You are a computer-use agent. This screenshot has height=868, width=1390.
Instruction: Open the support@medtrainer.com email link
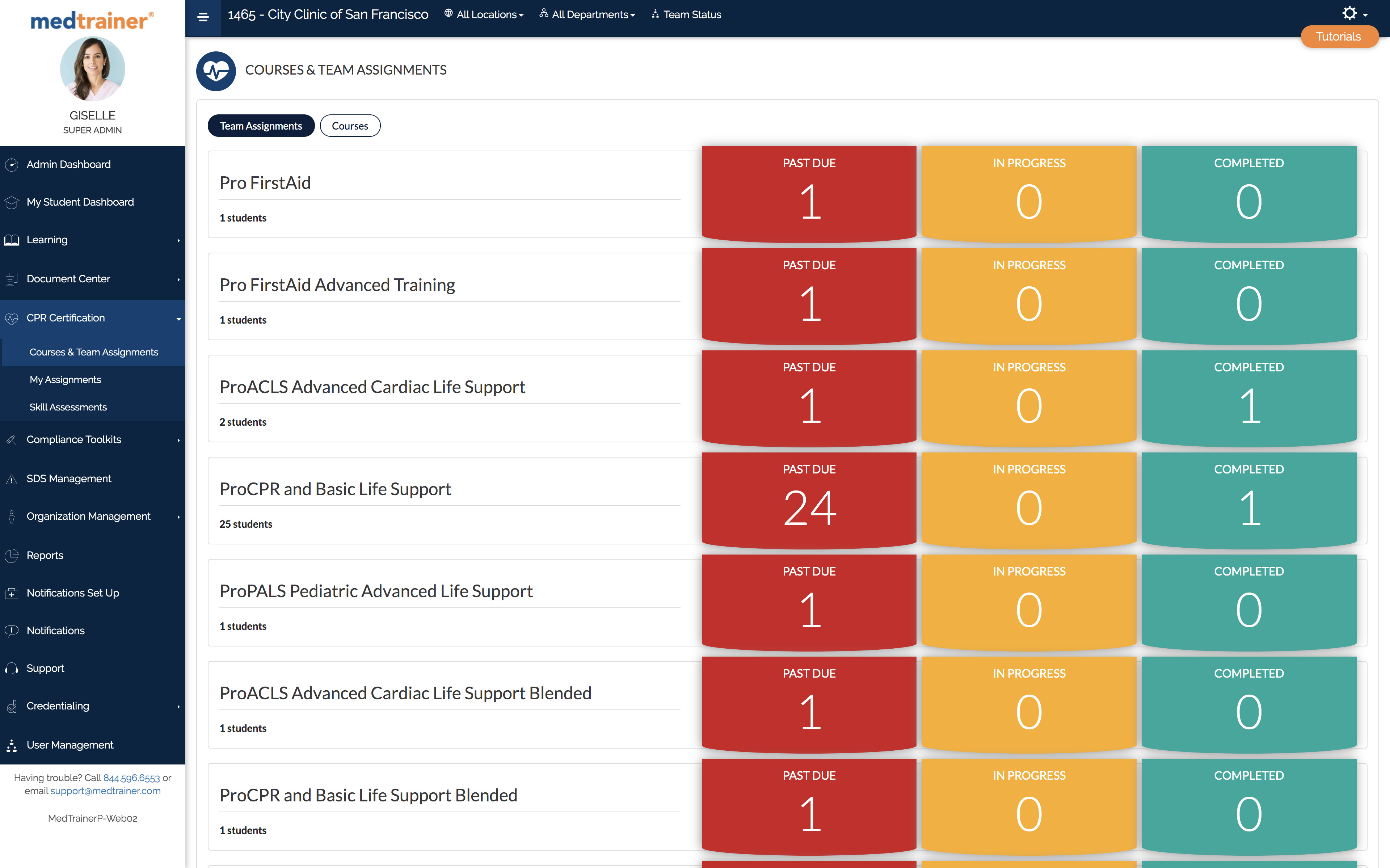point(105,791)
